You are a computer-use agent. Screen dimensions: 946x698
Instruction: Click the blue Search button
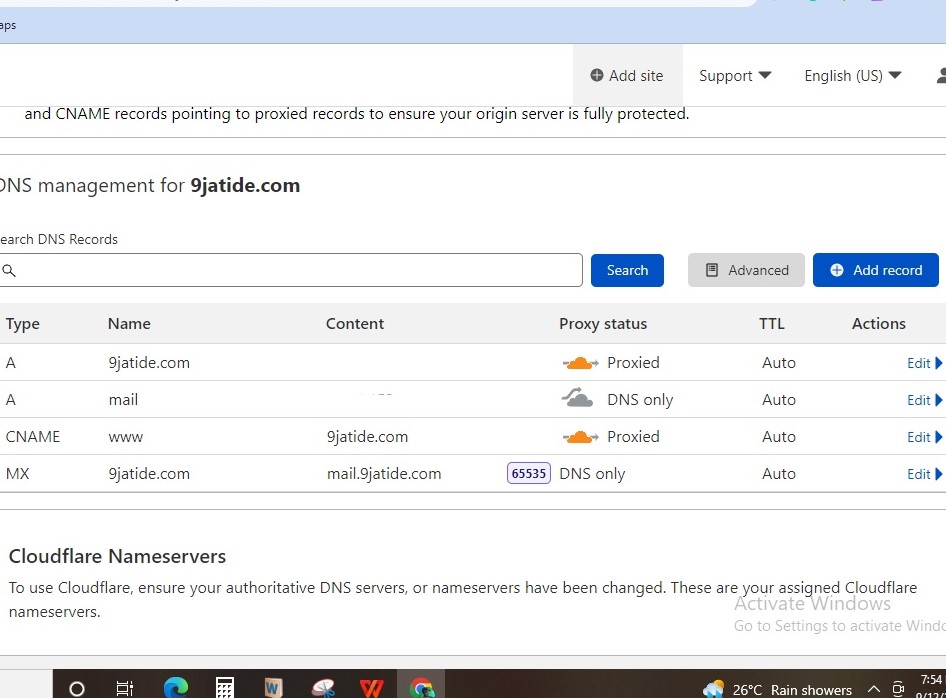[x=627, y=270]
